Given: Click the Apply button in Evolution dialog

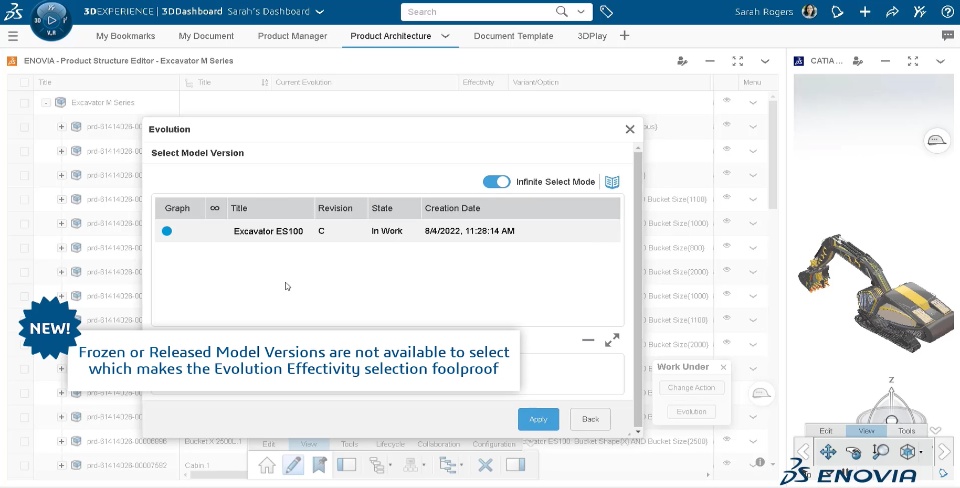Looking at the screenshot, I should [538, 419].
